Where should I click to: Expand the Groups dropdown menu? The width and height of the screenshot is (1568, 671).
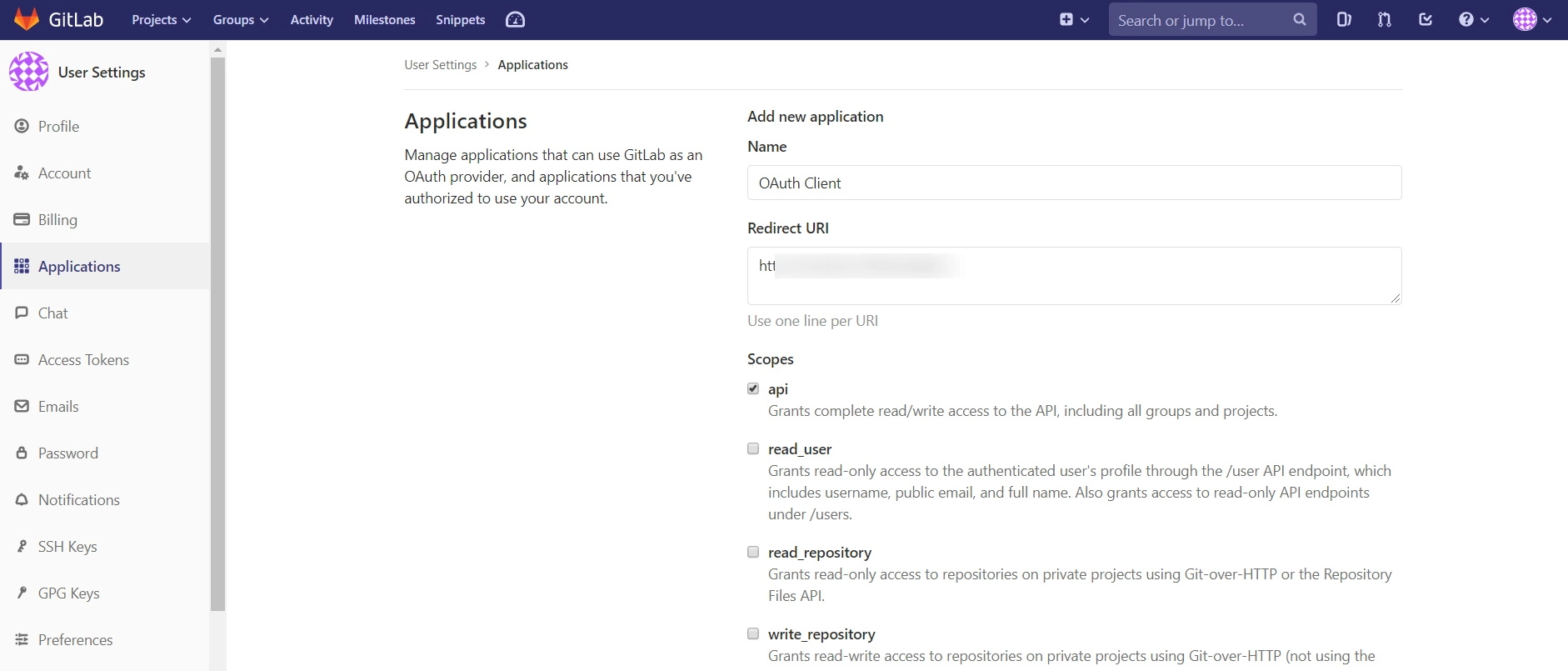(241, 19)
